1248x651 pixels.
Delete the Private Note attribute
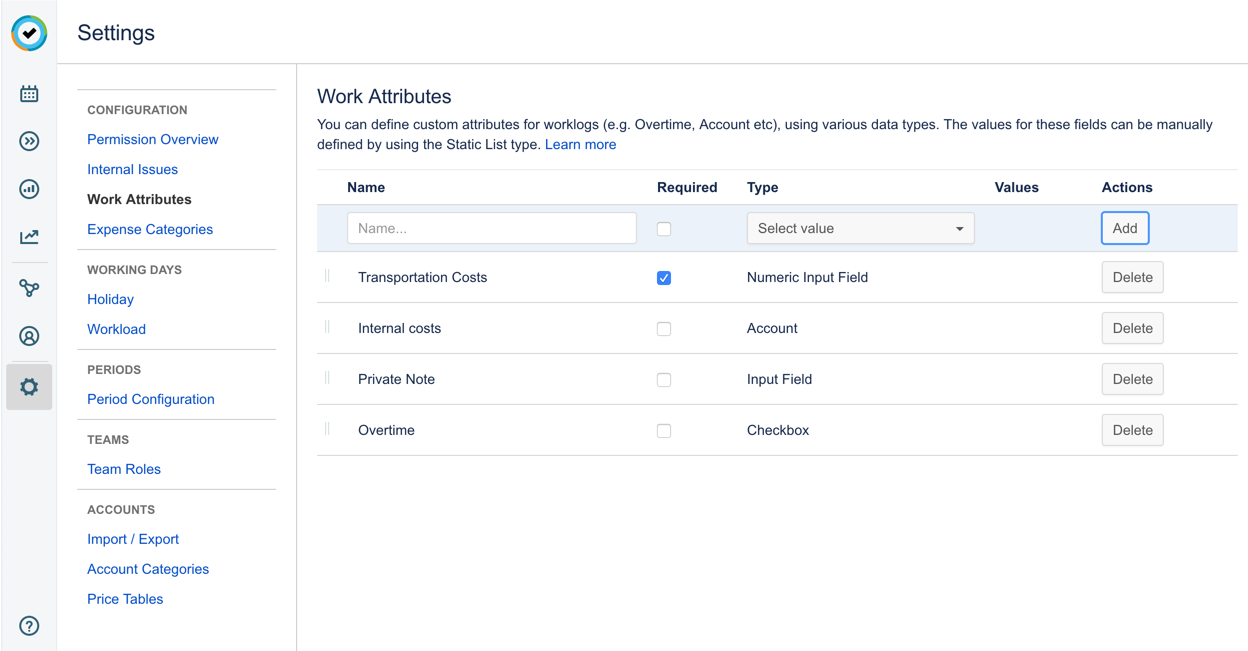click(x=1132, y=379)
